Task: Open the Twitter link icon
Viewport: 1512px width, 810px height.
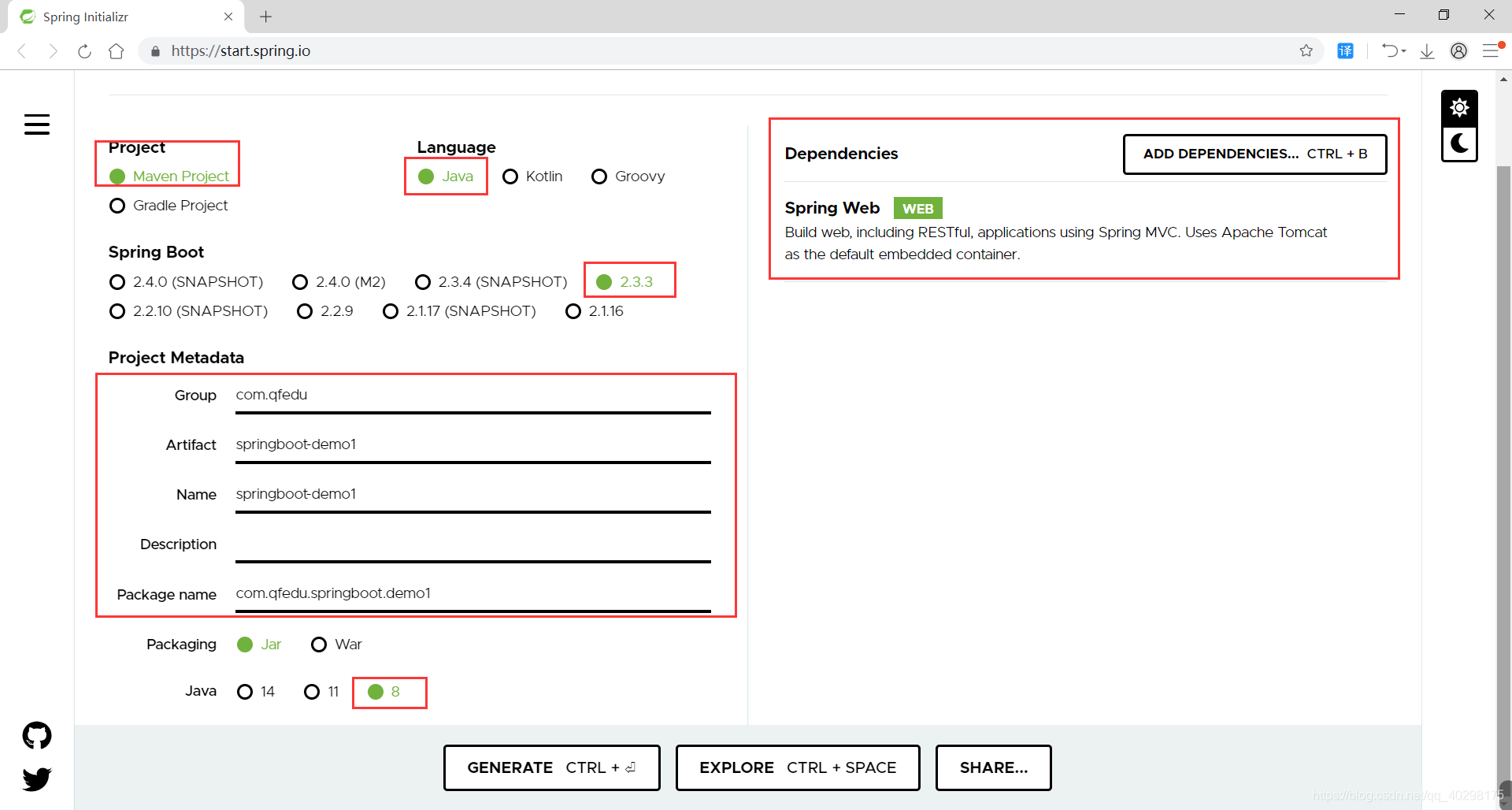Action: pos(37,778)
